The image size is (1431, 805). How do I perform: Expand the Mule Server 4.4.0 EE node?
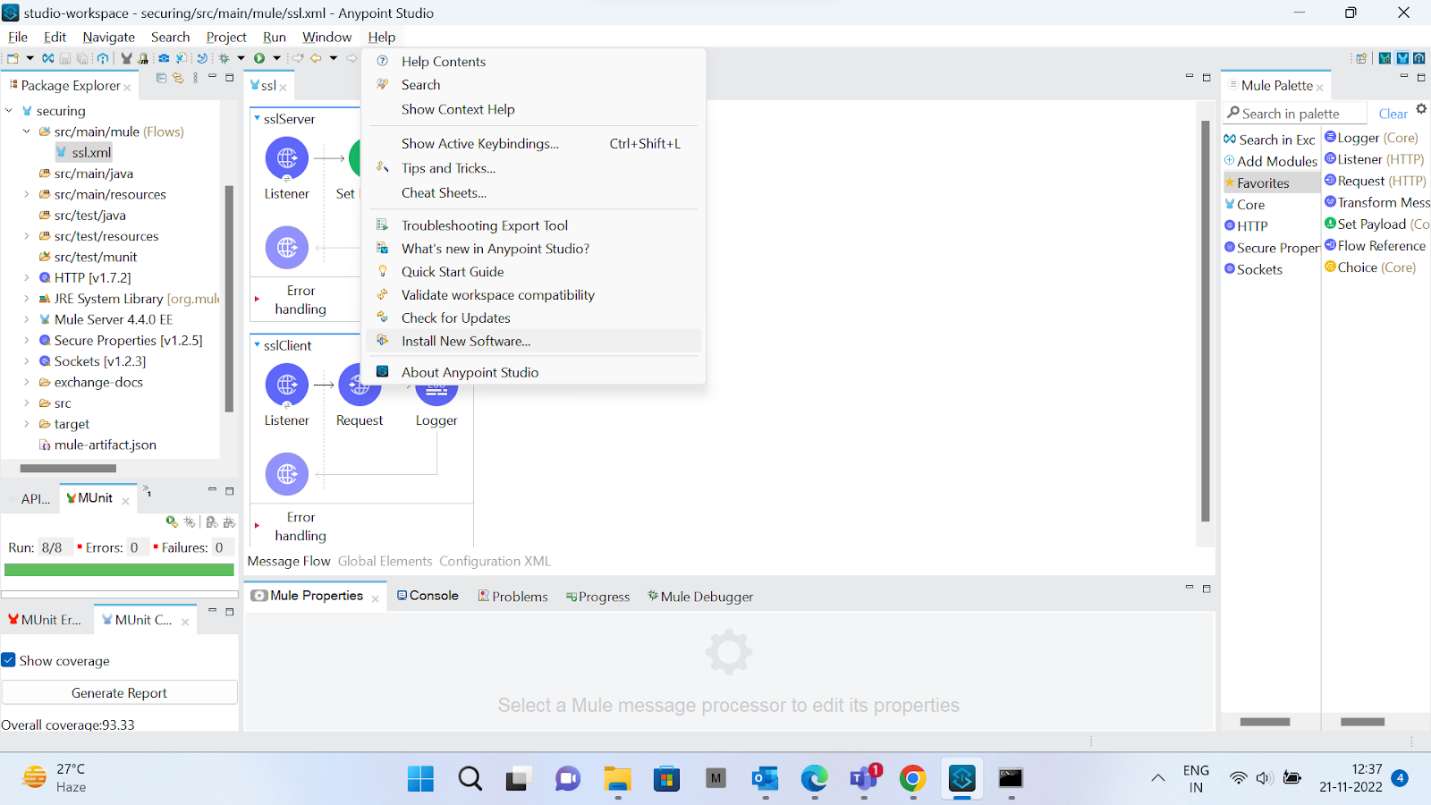pos(27,320)
